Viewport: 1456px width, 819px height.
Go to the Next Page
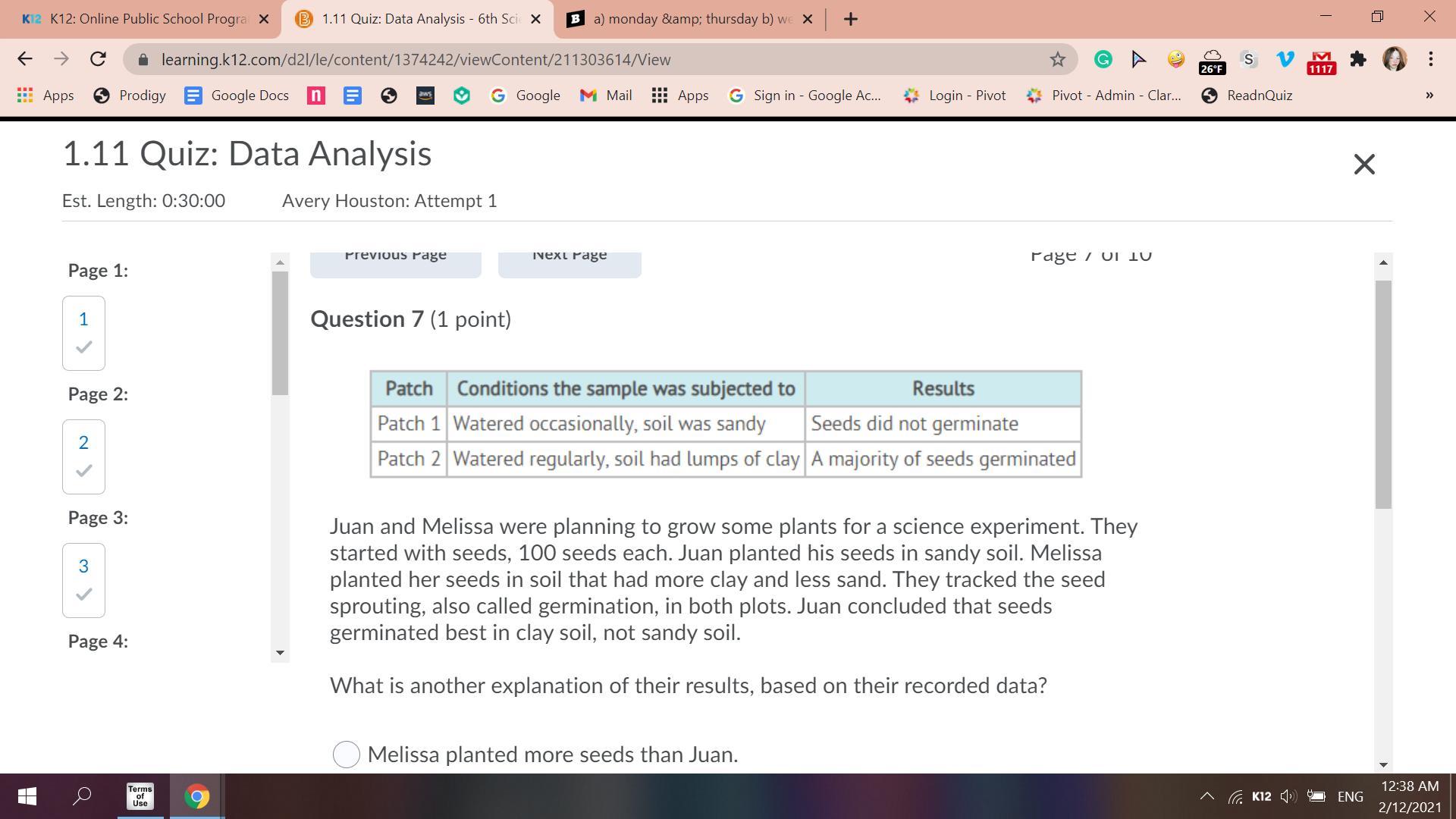pos(570,259)
